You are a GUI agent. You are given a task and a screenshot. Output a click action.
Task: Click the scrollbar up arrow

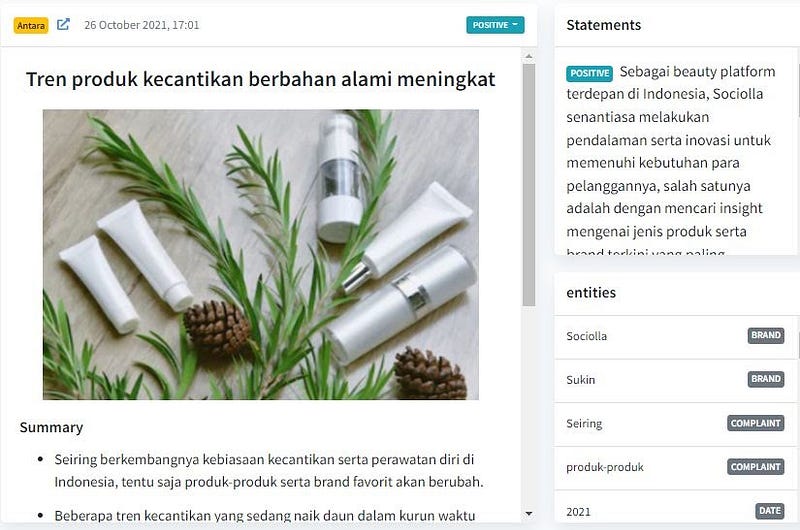pos(529,56)
